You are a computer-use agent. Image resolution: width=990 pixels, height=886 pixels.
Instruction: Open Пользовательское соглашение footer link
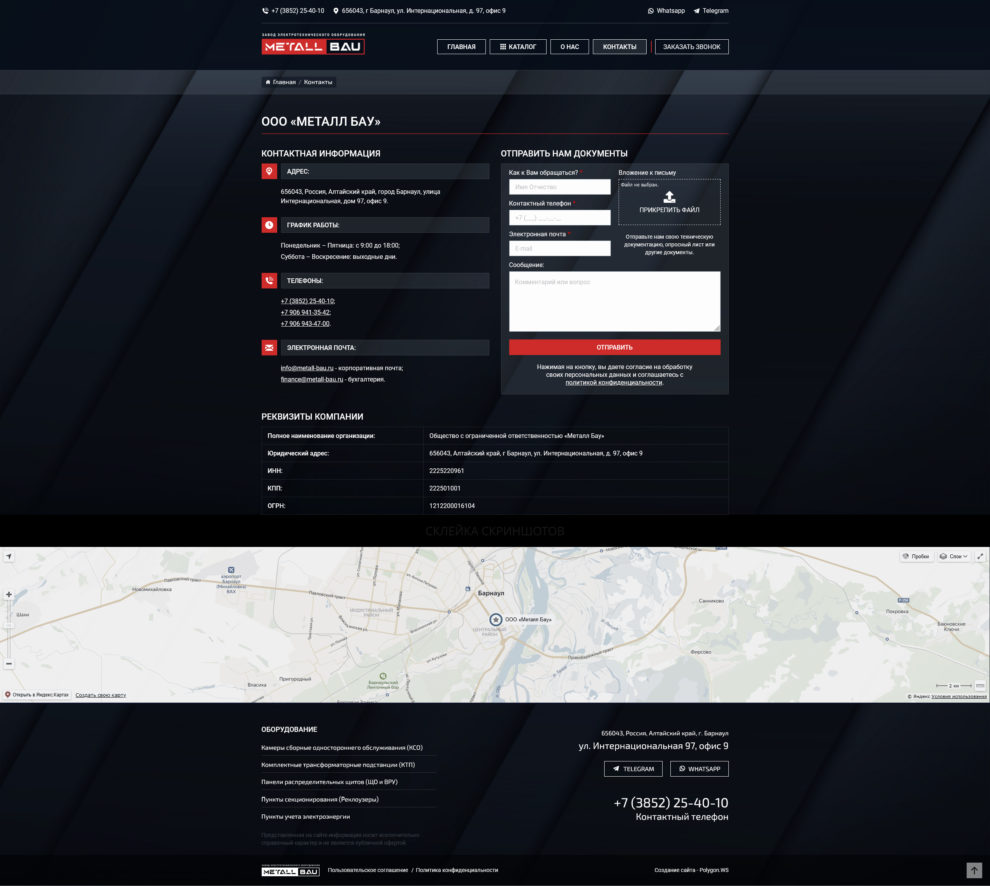367,870
